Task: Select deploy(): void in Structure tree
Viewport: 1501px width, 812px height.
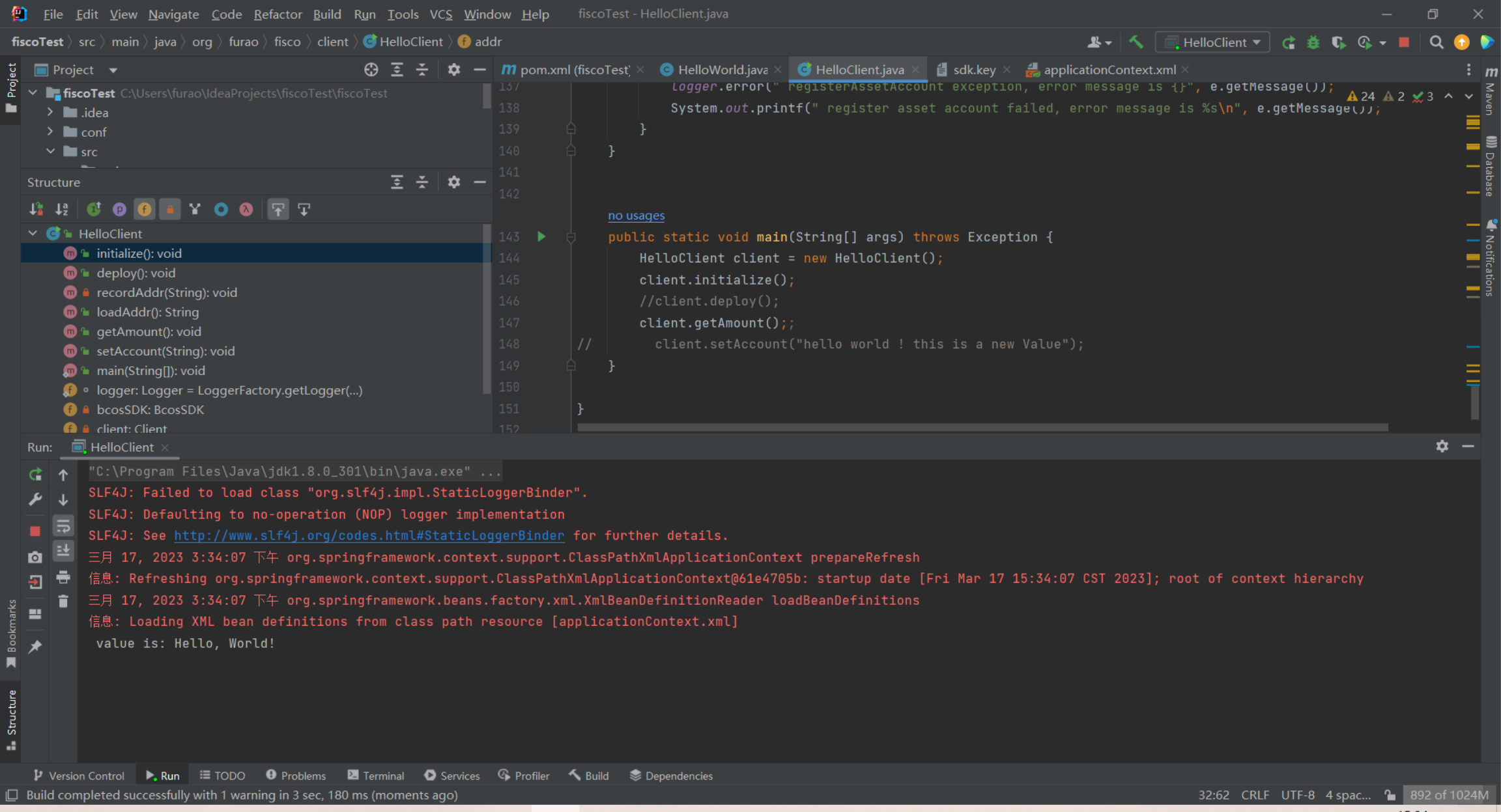Action: pyautogui.click(x=136, y=273)
